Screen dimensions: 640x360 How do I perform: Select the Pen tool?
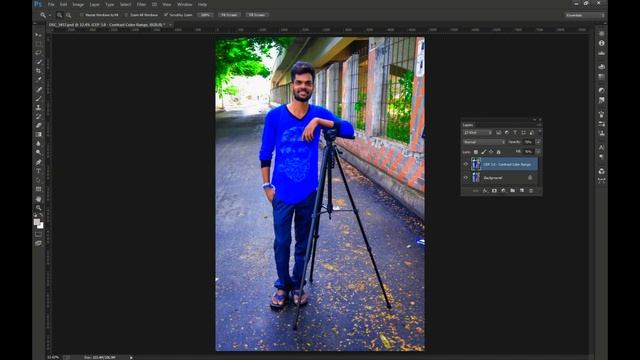(38, 162)
